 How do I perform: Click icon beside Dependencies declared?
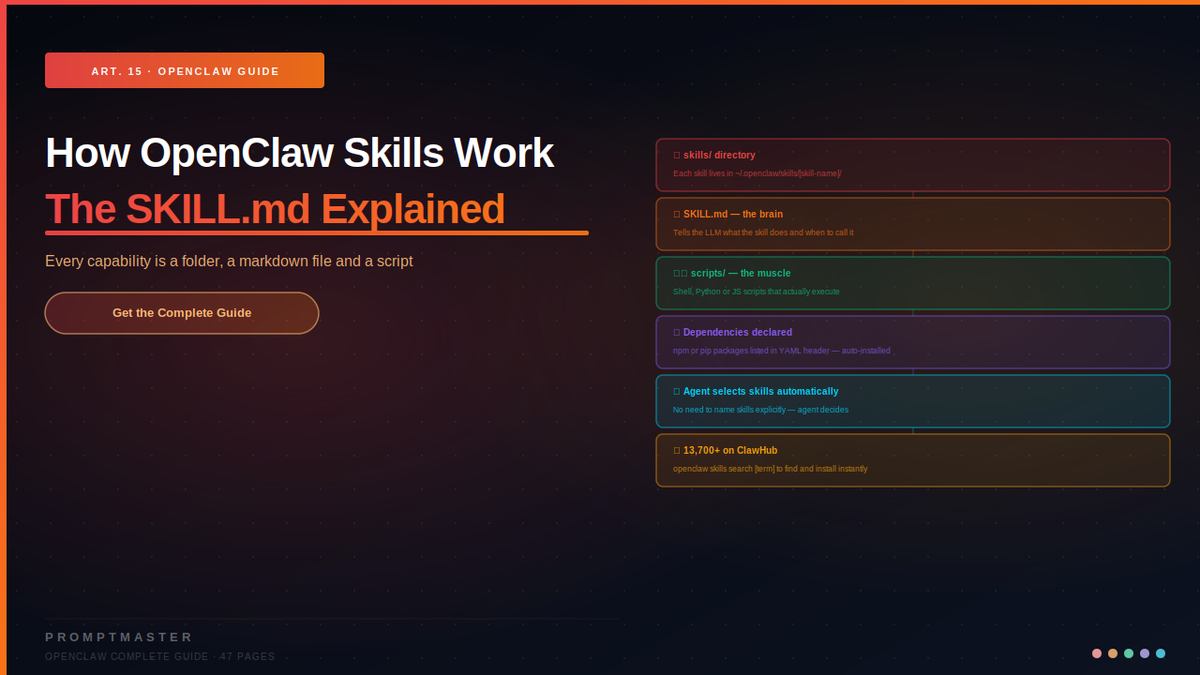(x=677, y=332)
